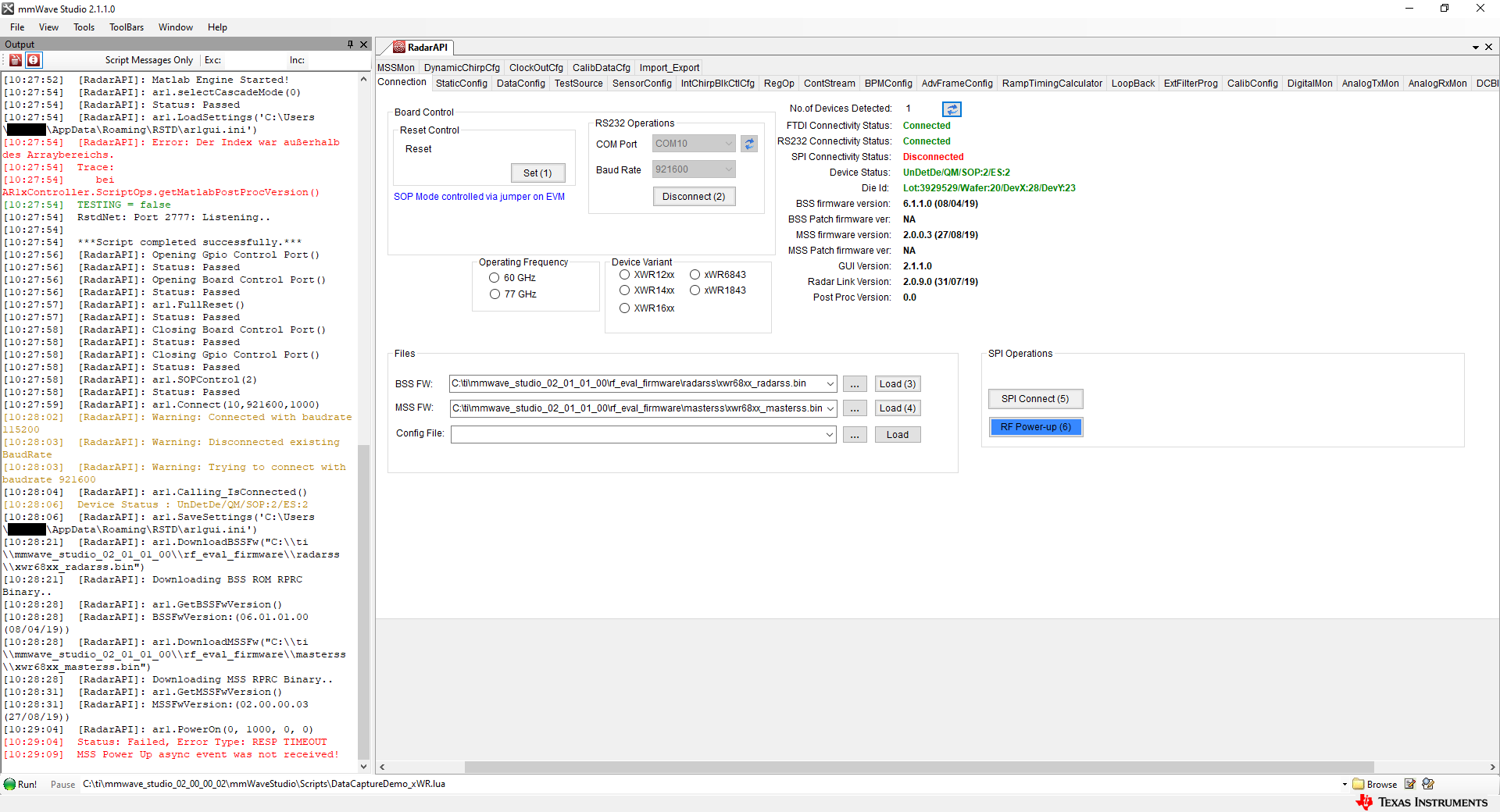
Task: Refresh the COM Port list
Action: point(749,144)
